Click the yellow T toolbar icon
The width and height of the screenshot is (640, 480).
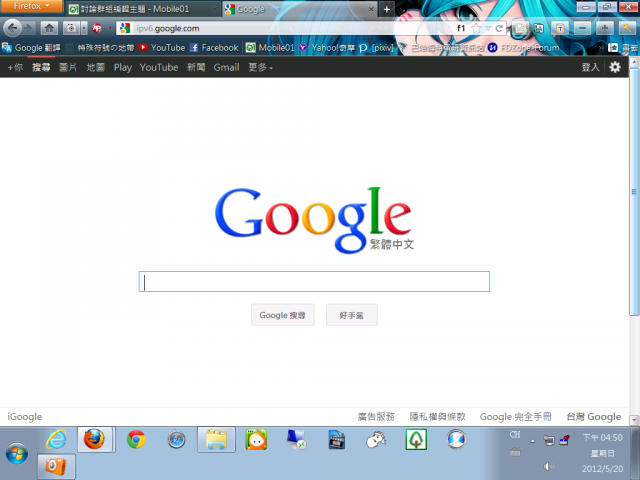coord(560,28)
